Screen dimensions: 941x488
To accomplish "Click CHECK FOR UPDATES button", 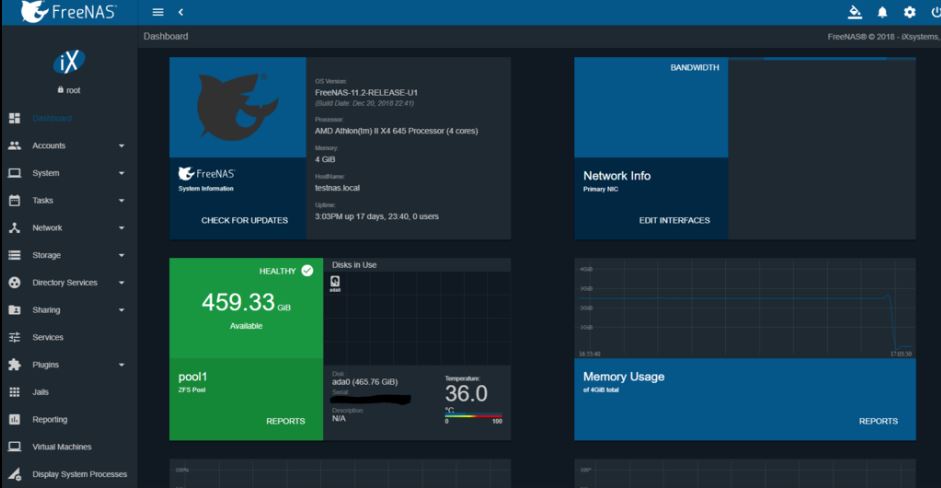I will click(x=244, y=220).
